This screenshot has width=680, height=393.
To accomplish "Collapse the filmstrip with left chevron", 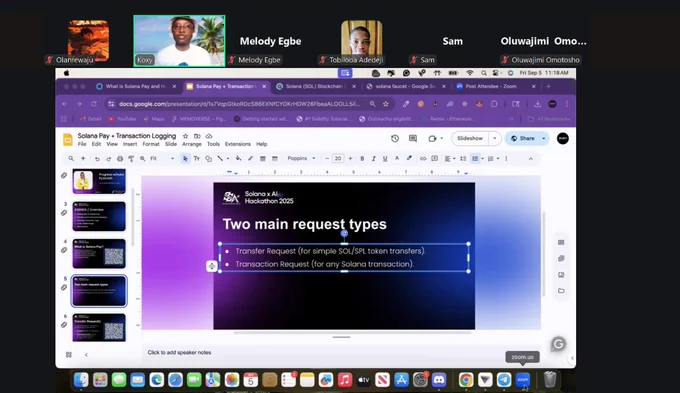I will (86, 355).
